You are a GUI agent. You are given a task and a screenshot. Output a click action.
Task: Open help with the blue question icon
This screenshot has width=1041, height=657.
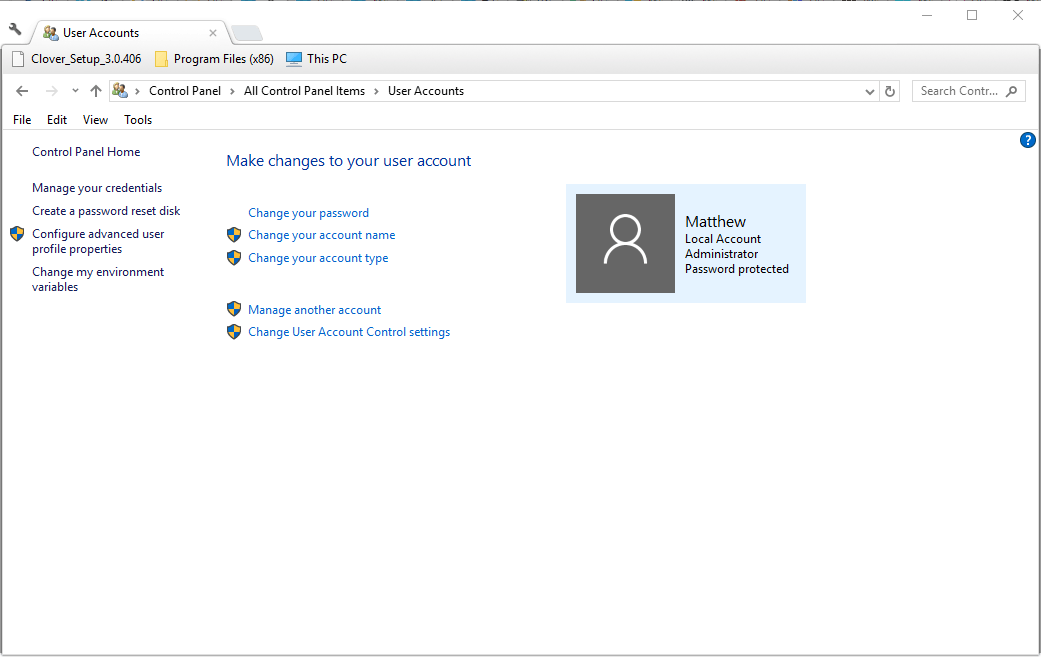1027,140
